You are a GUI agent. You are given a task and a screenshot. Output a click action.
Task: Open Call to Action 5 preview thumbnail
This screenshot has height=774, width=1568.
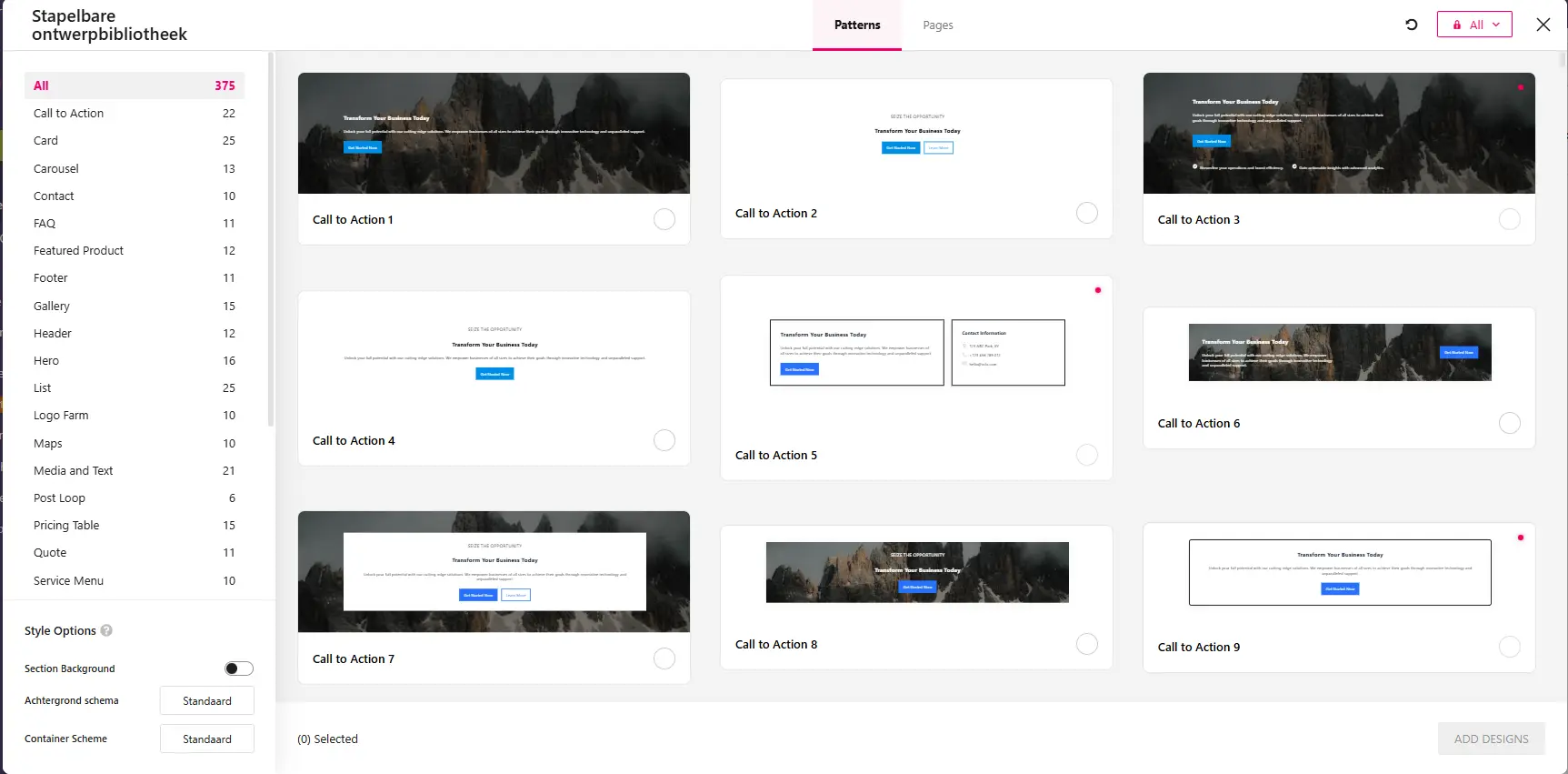pyautogui.click(x=916, y=353)
